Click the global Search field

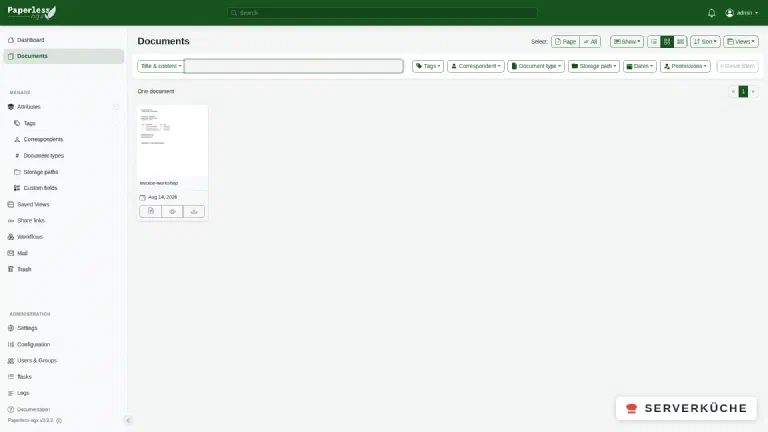click(382, 13)
